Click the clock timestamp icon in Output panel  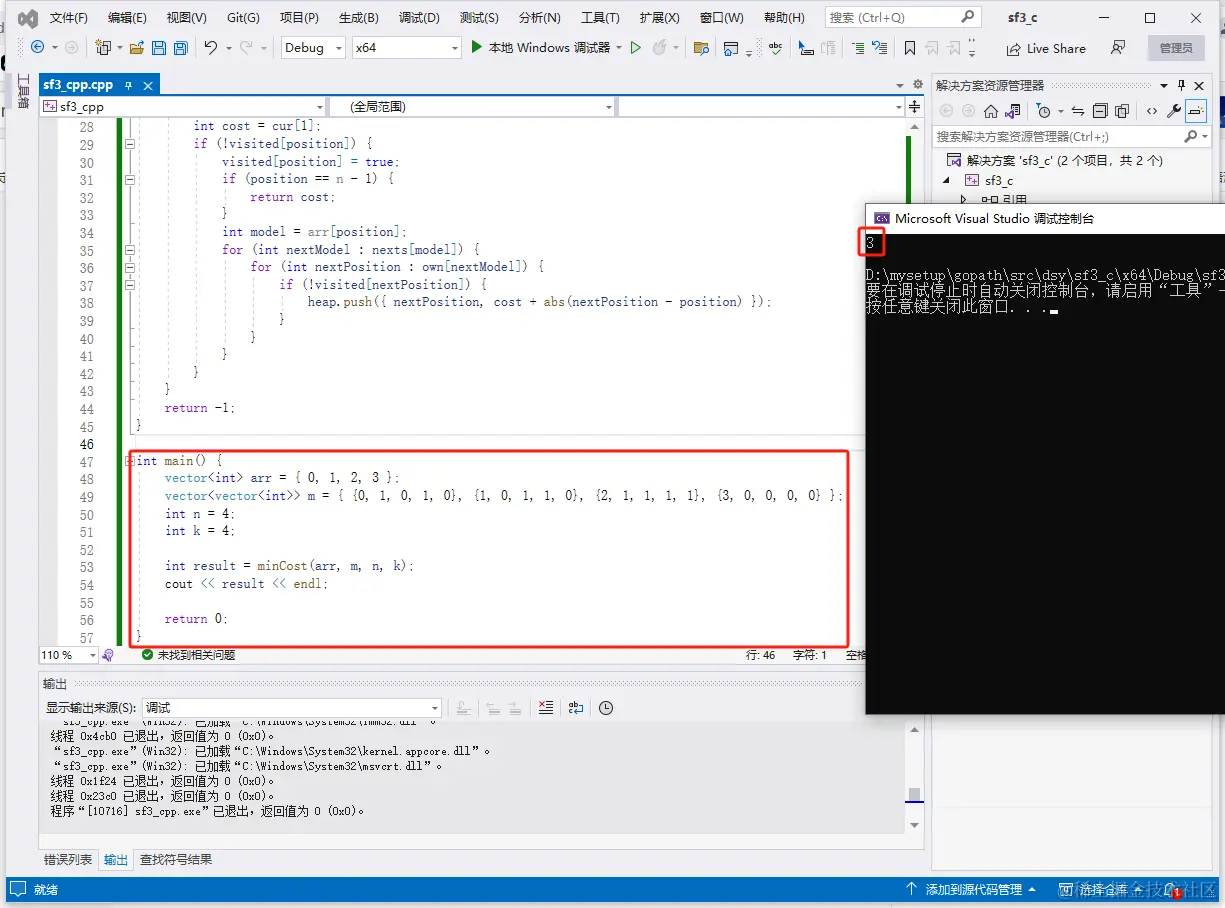tap(606, 707)
